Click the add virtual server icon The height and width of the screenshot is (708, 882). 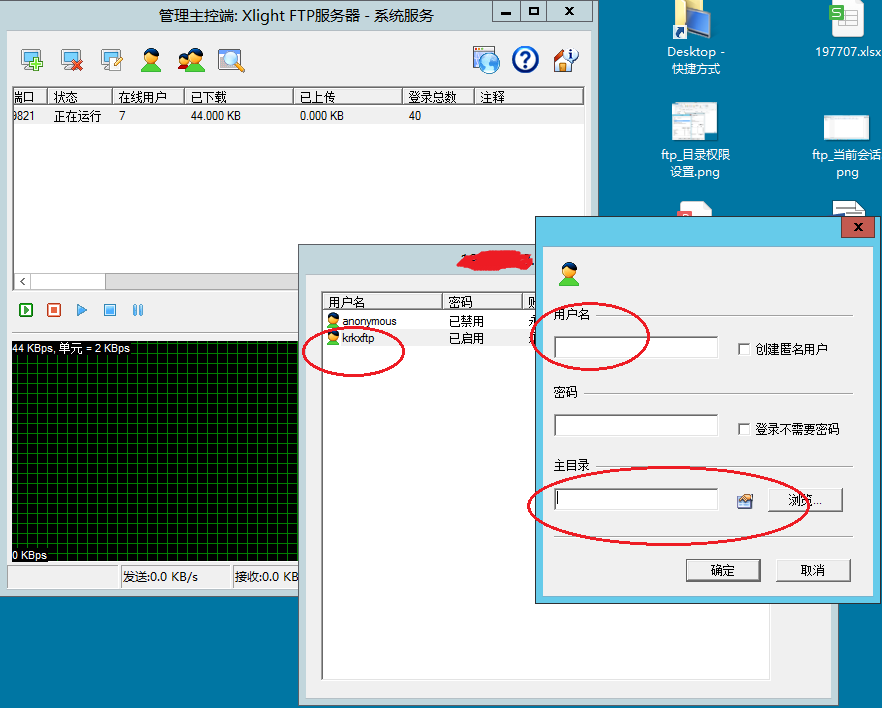[32, 60]
